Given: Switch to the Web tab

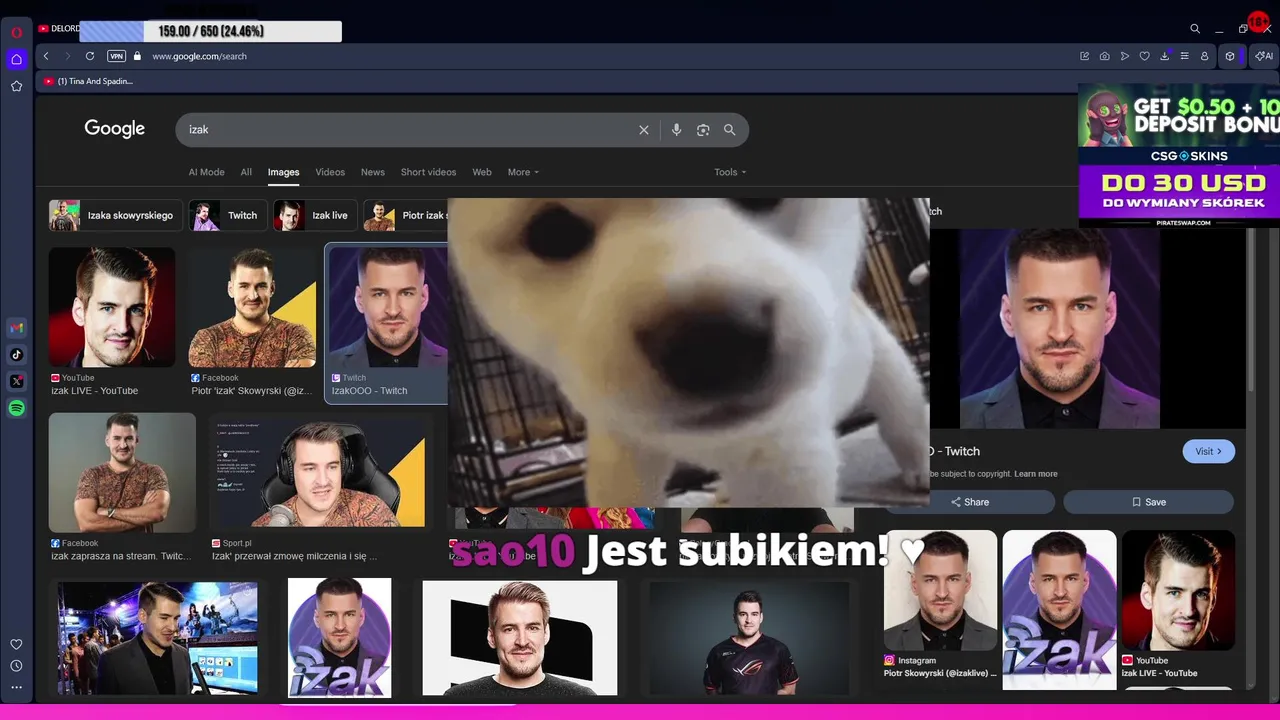Looking at the screenshot, I should tap(482, 172).
